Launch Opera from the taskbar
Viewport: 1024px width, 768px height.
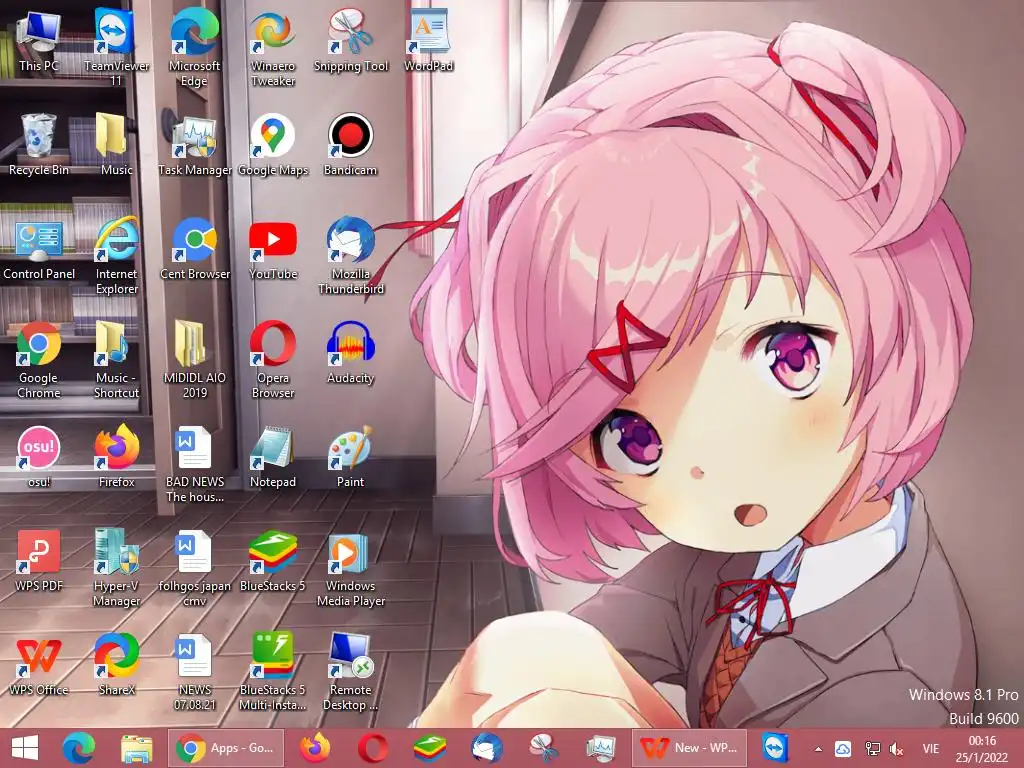[373, 748]
